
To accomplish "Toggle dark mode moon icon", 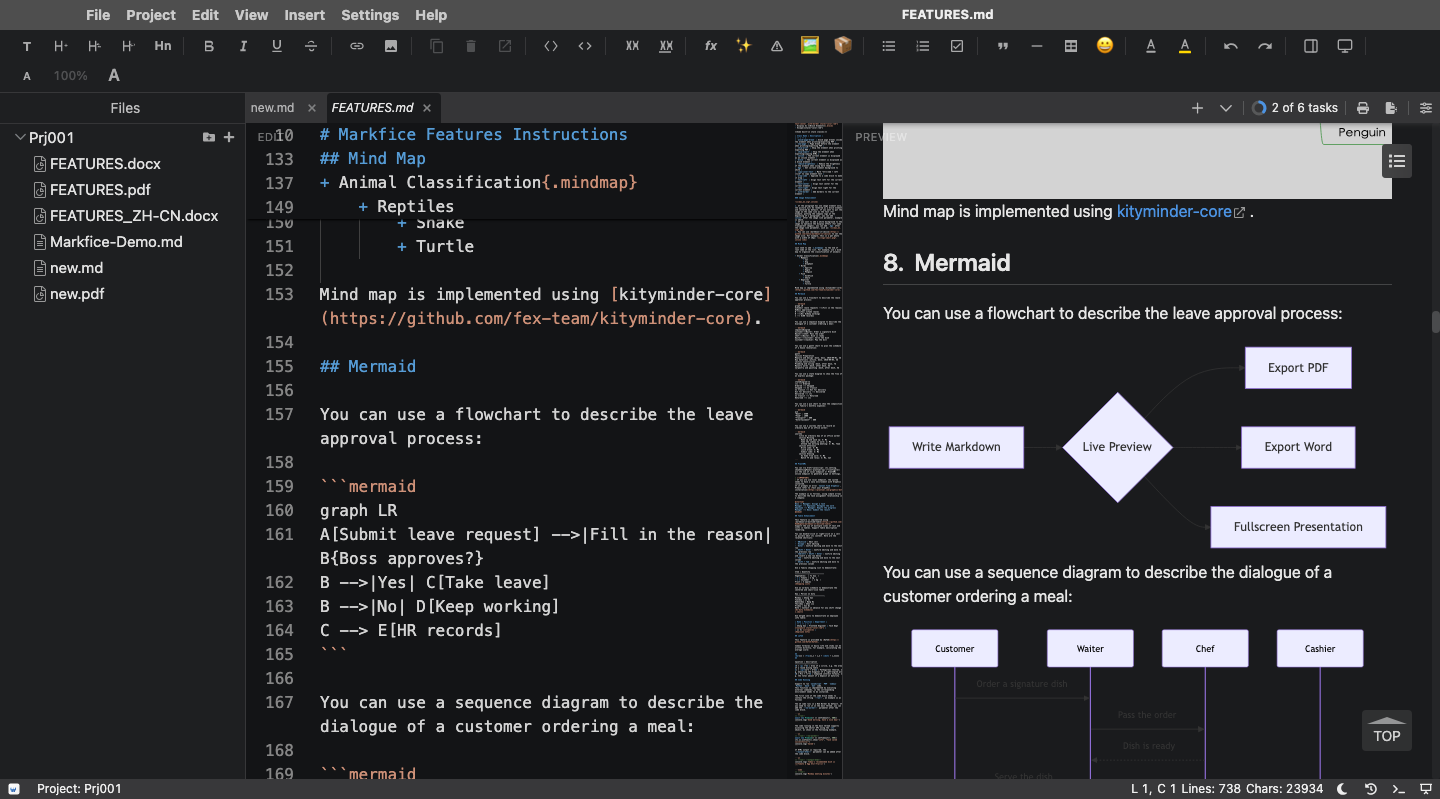I will click(1343, 789).
